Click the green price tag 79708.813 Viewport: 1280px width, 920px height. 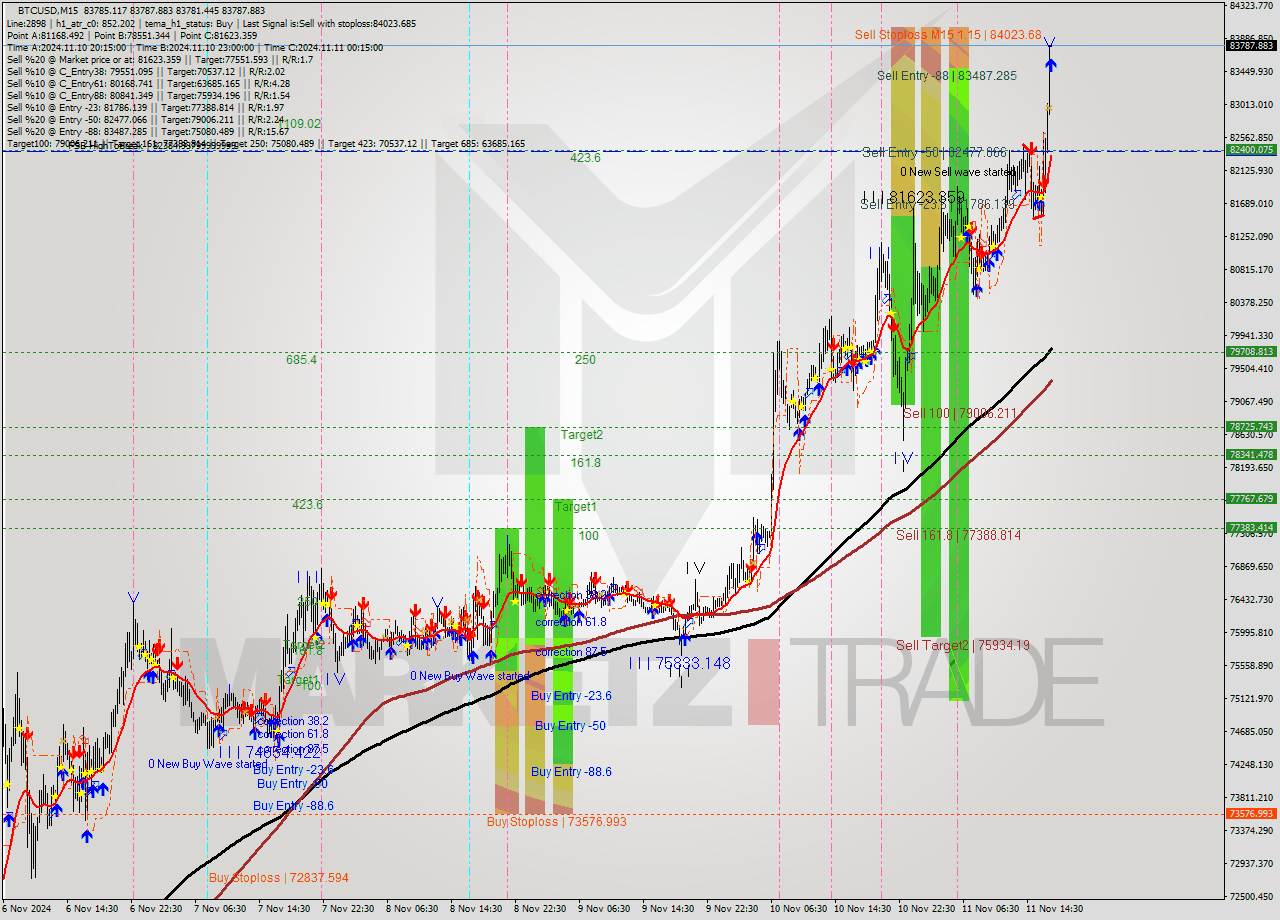point(1250,352)
